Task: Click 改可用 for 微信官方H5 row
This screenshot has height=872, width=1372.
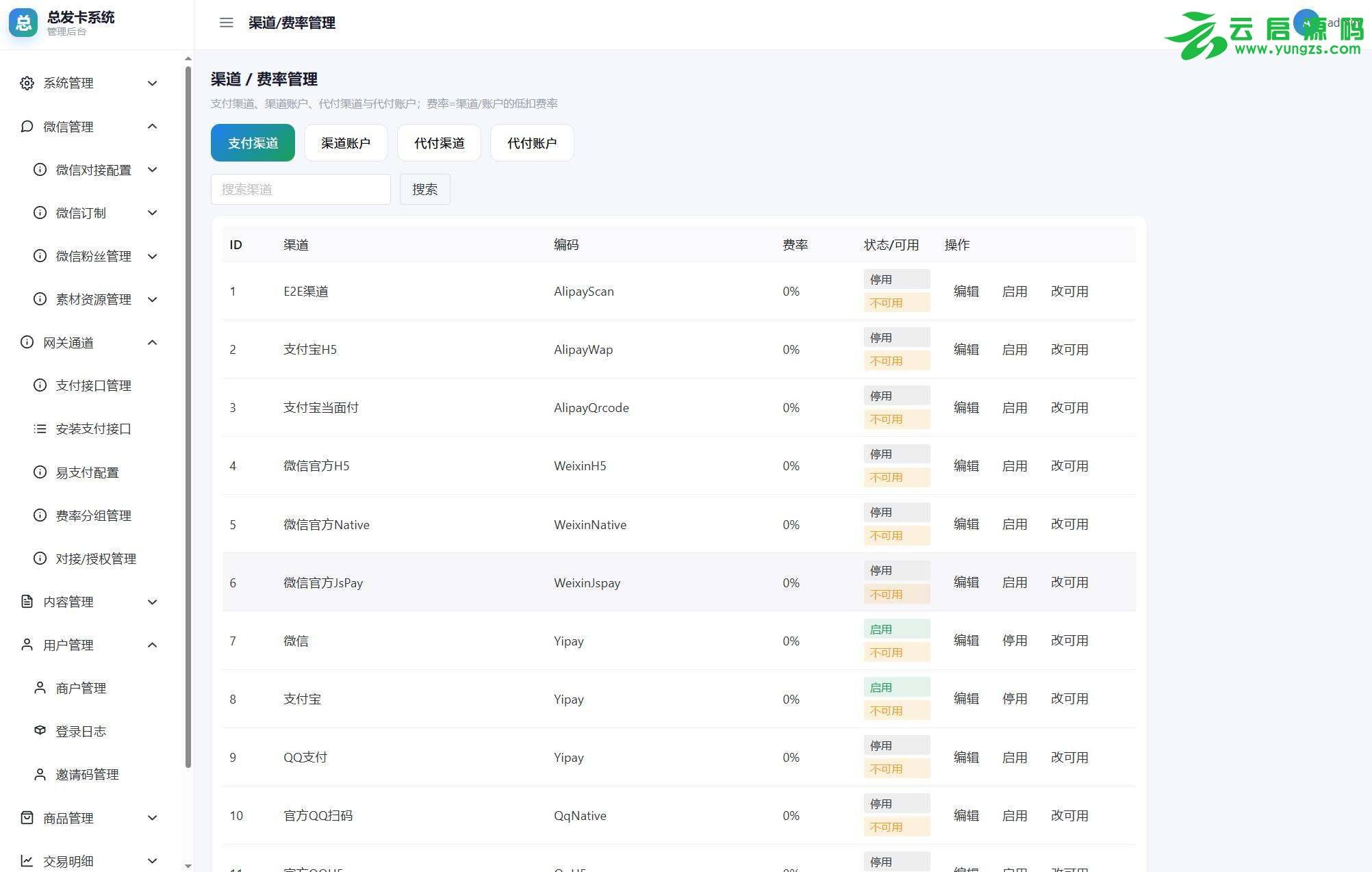Action: [1069, 466]
